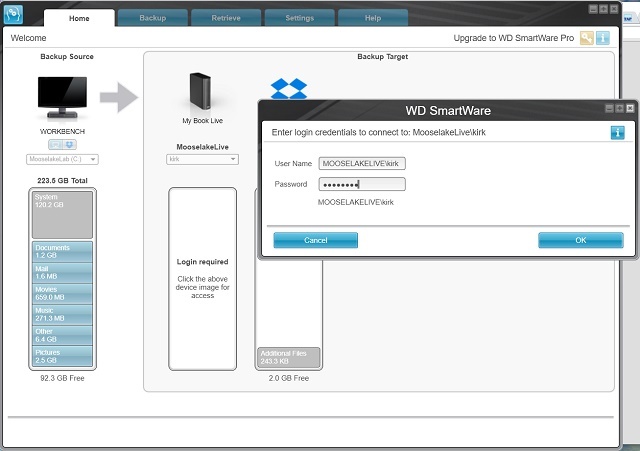
Task: Open the Retrieve tab
Action: pos(226,18)
